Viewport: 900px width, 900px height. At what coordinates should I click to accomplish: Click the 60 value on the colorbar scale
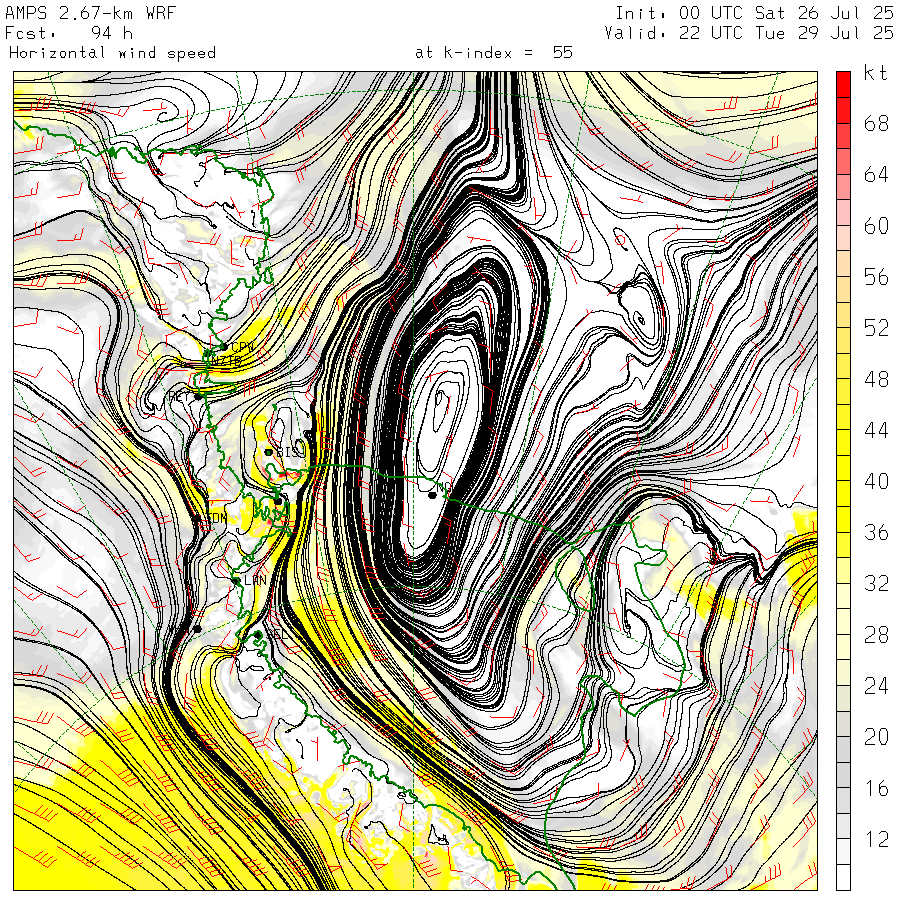click(876, 226)
